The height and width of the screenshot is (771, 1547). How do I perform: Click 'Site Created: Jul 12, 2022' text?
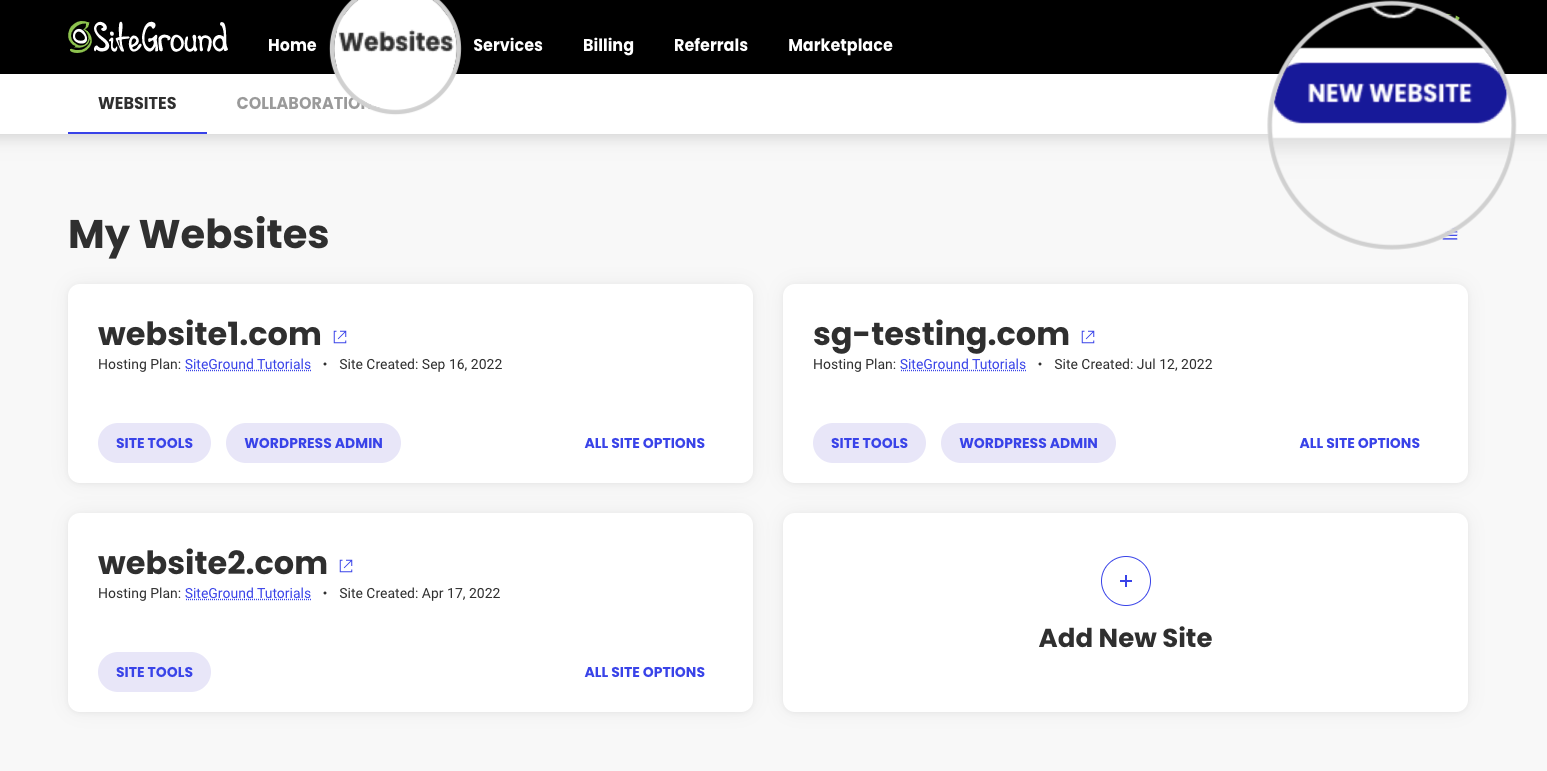(x=1133, y=365)
